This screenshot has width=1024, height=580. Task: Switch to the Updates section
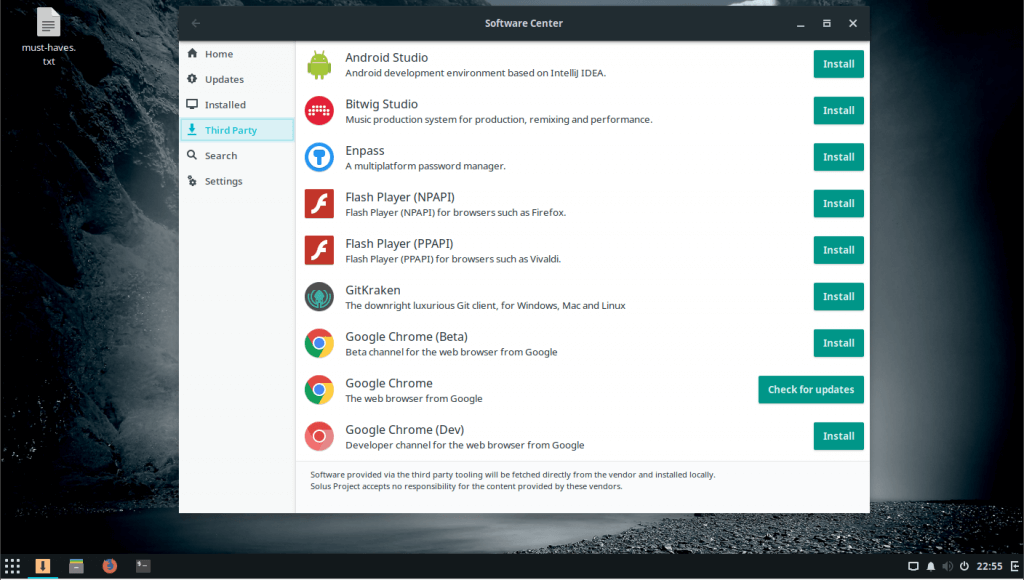tap(224, 79)
